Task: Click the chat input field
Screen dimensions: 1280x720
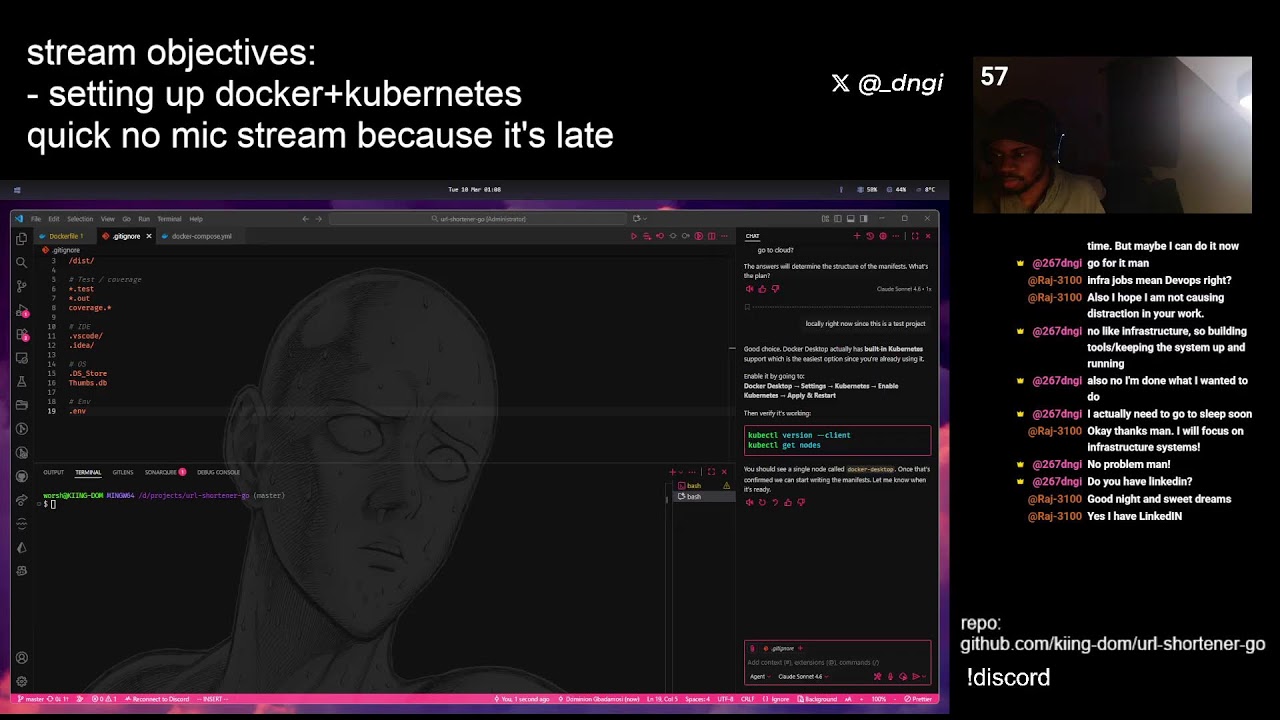Action: click(837, 662)
